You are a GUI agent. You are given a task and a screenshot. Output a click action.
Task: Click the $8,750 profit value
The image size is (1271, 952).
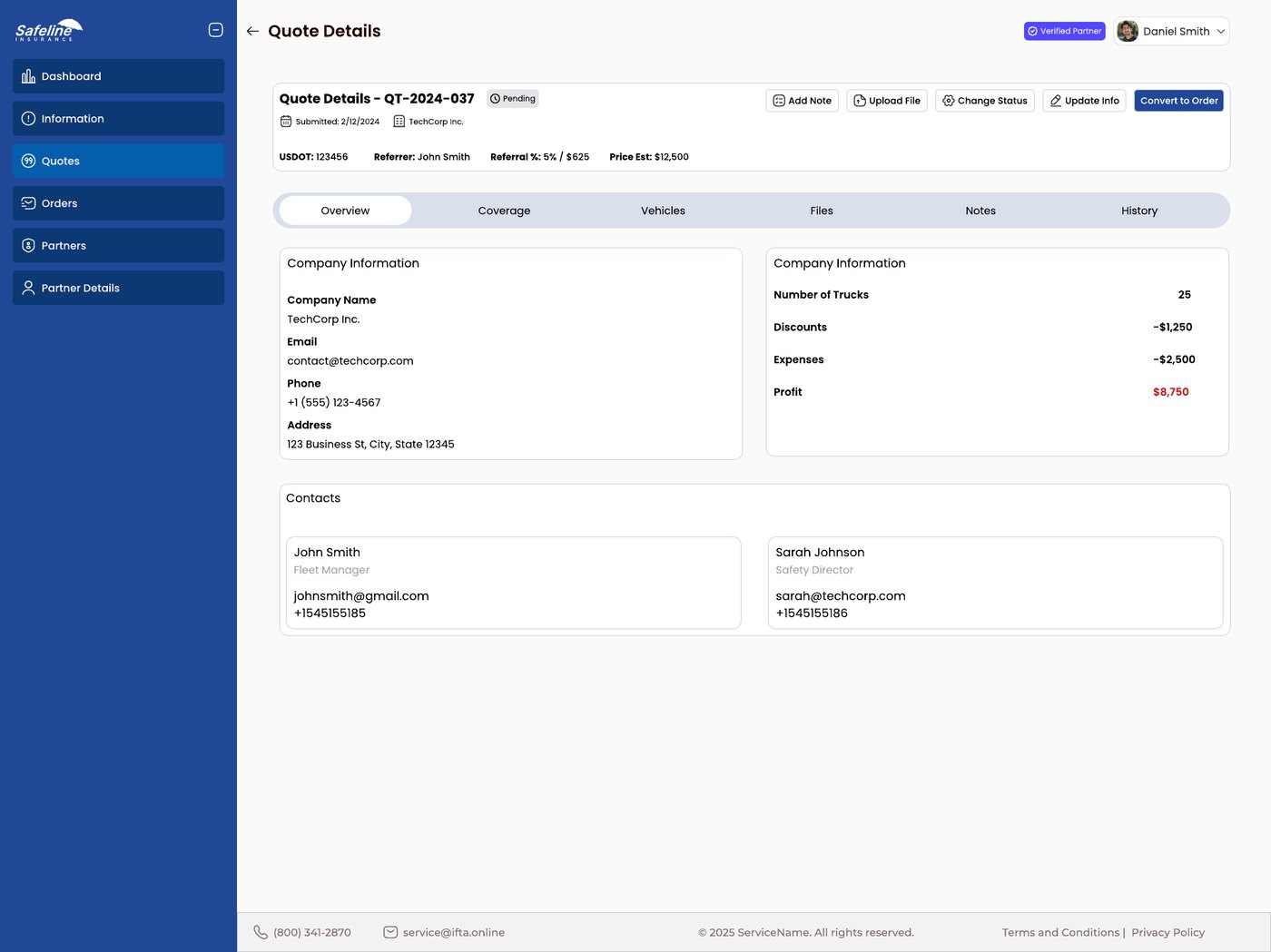point(1170,392)
